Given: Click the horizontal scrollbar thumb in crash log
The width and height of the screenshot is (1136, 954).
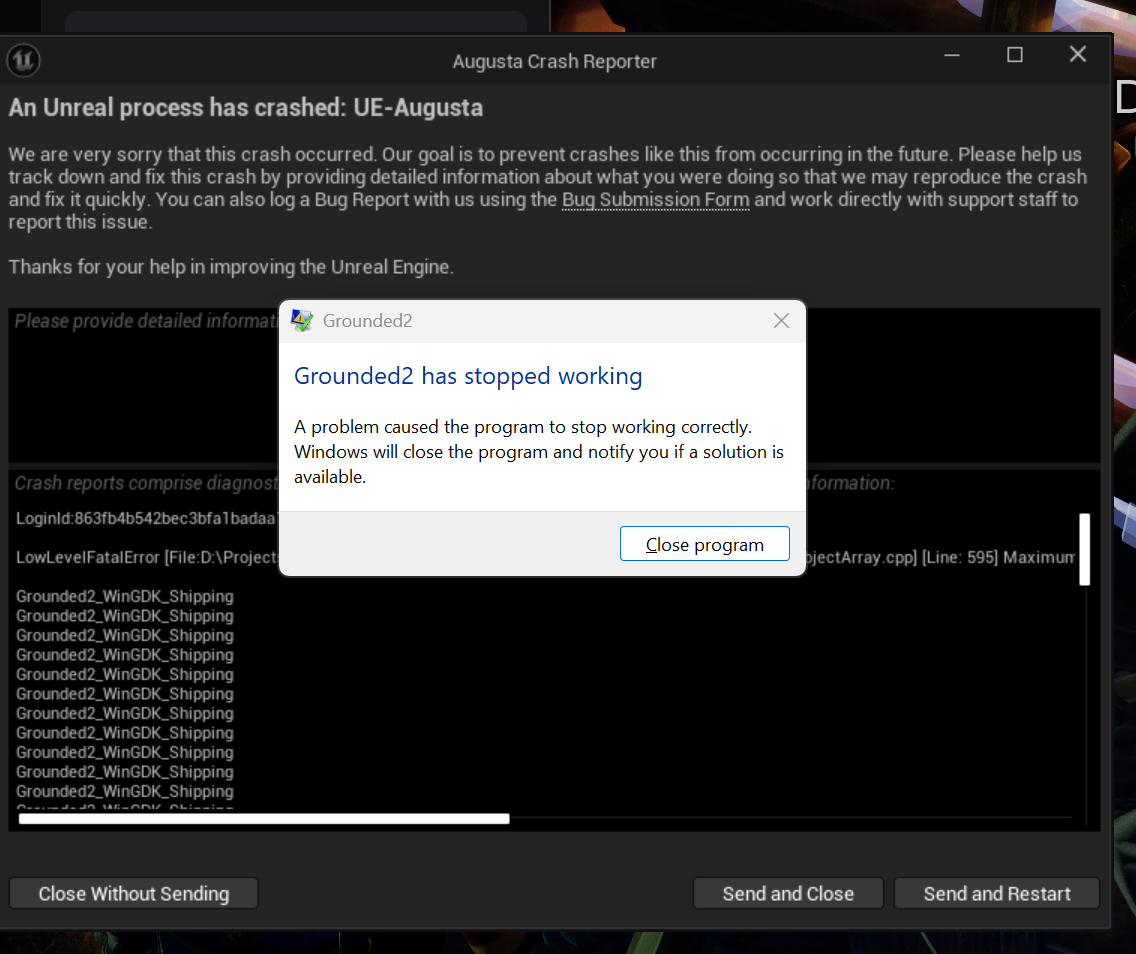Looking at the screenshot, I should [264, 819].
